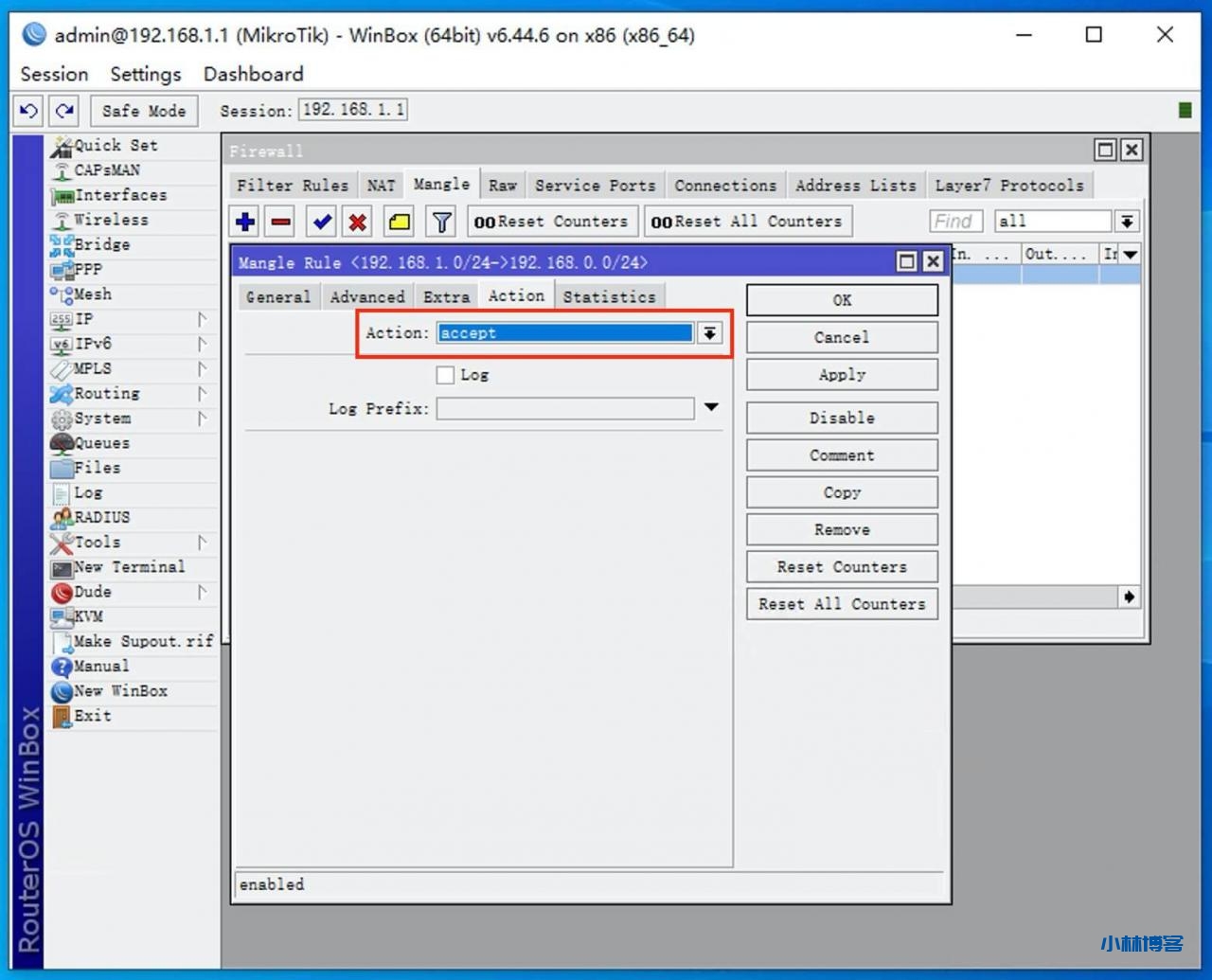The image size is (1212, 980).
Task: Click the blue checkmark enable icon
Action: pyautogui.click(x=322, y=222)
